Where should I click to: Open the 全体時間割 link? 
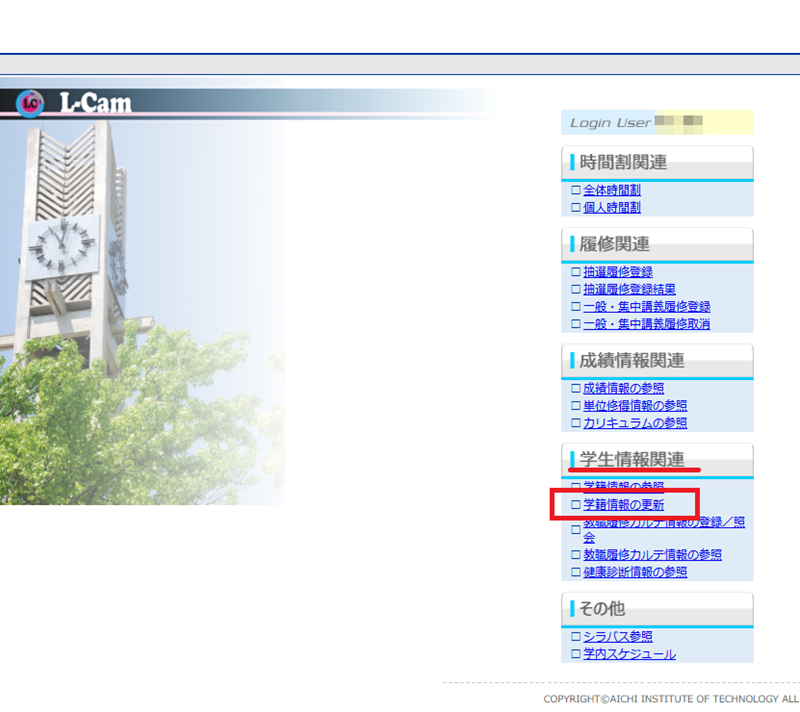click(612, 189)
